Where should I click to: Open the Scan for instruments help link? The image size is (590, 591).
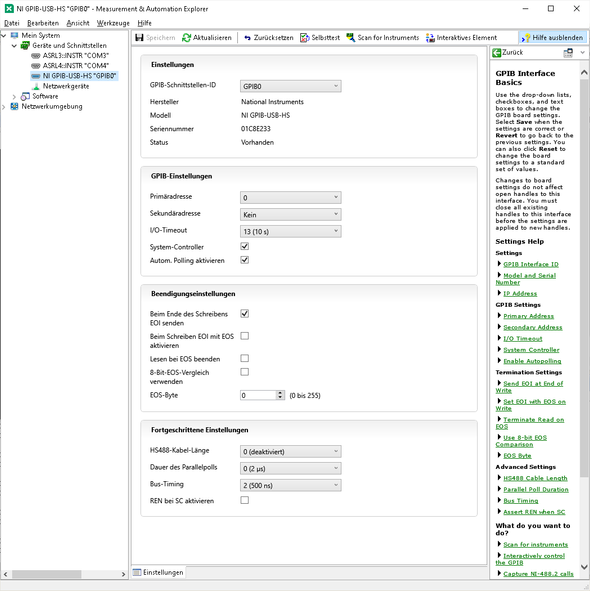535,545
